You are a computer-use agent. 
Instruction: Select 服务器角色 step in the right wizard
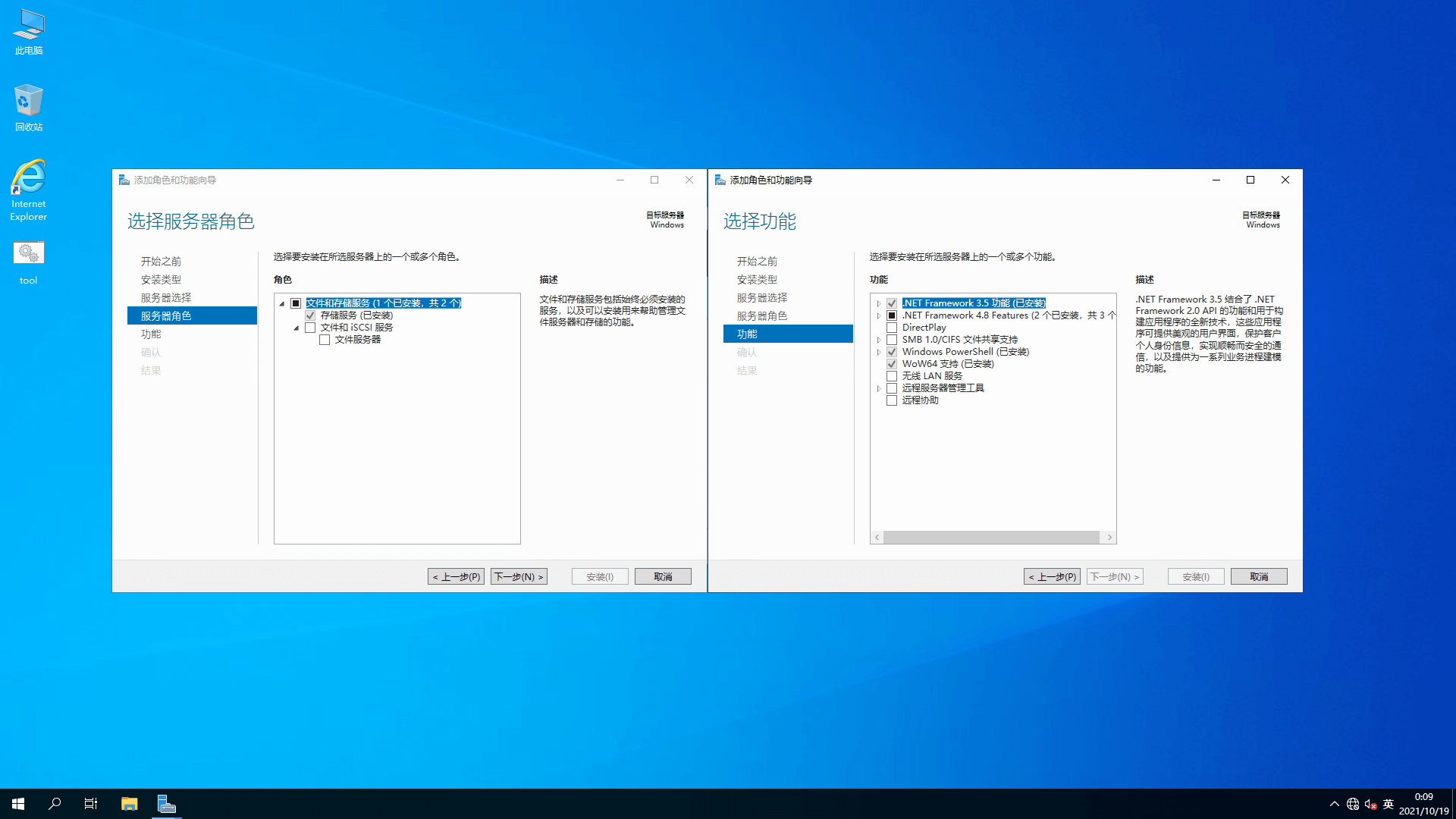coord(762,315)
